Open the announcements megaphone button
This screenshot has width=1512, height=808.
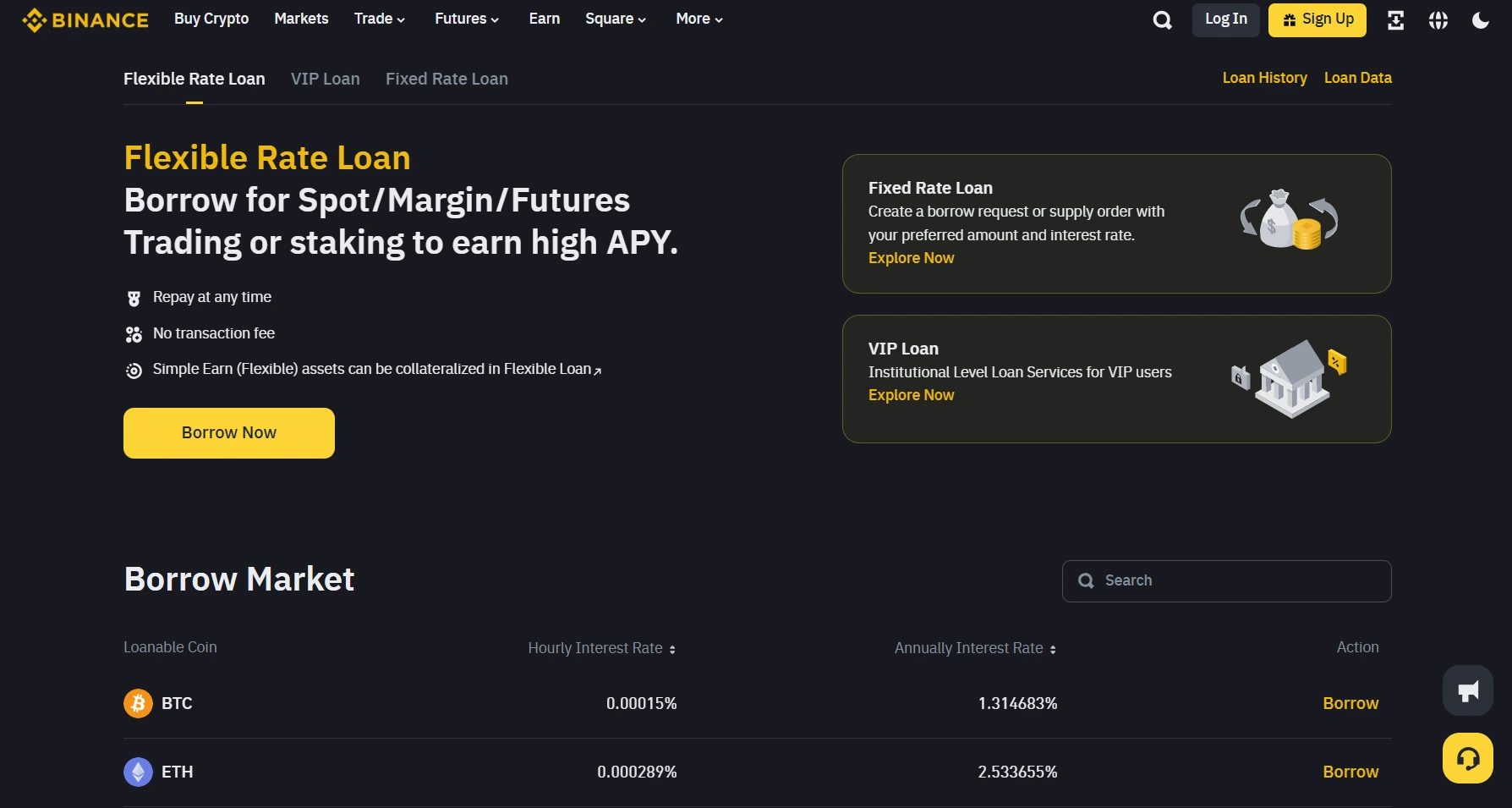pos(1467,690)
